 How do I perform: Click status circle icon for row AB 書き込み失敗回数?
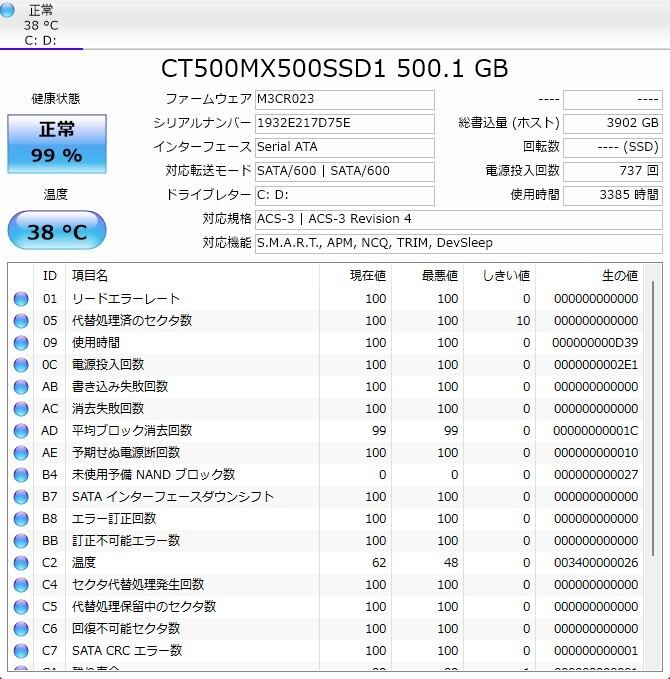(21, 387)
